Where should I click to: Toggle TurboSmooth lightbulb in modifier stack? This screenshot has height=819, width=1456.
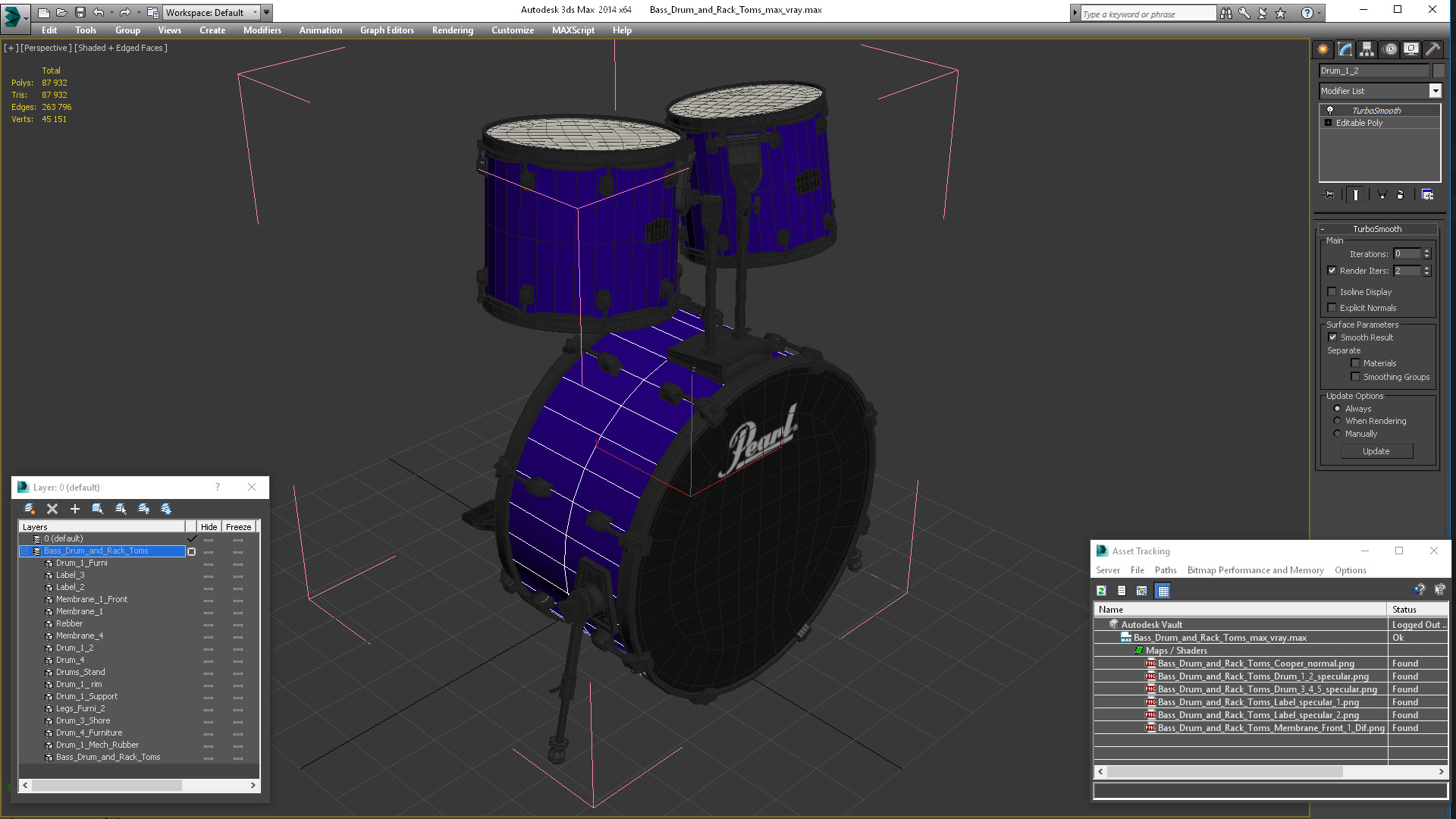tap(1329, 111)
